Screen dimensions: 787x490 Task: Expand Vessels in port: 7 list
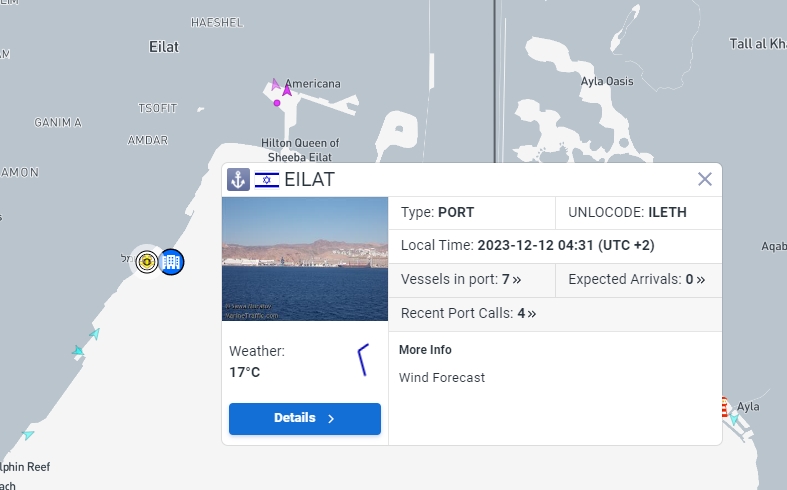(461, 279)
